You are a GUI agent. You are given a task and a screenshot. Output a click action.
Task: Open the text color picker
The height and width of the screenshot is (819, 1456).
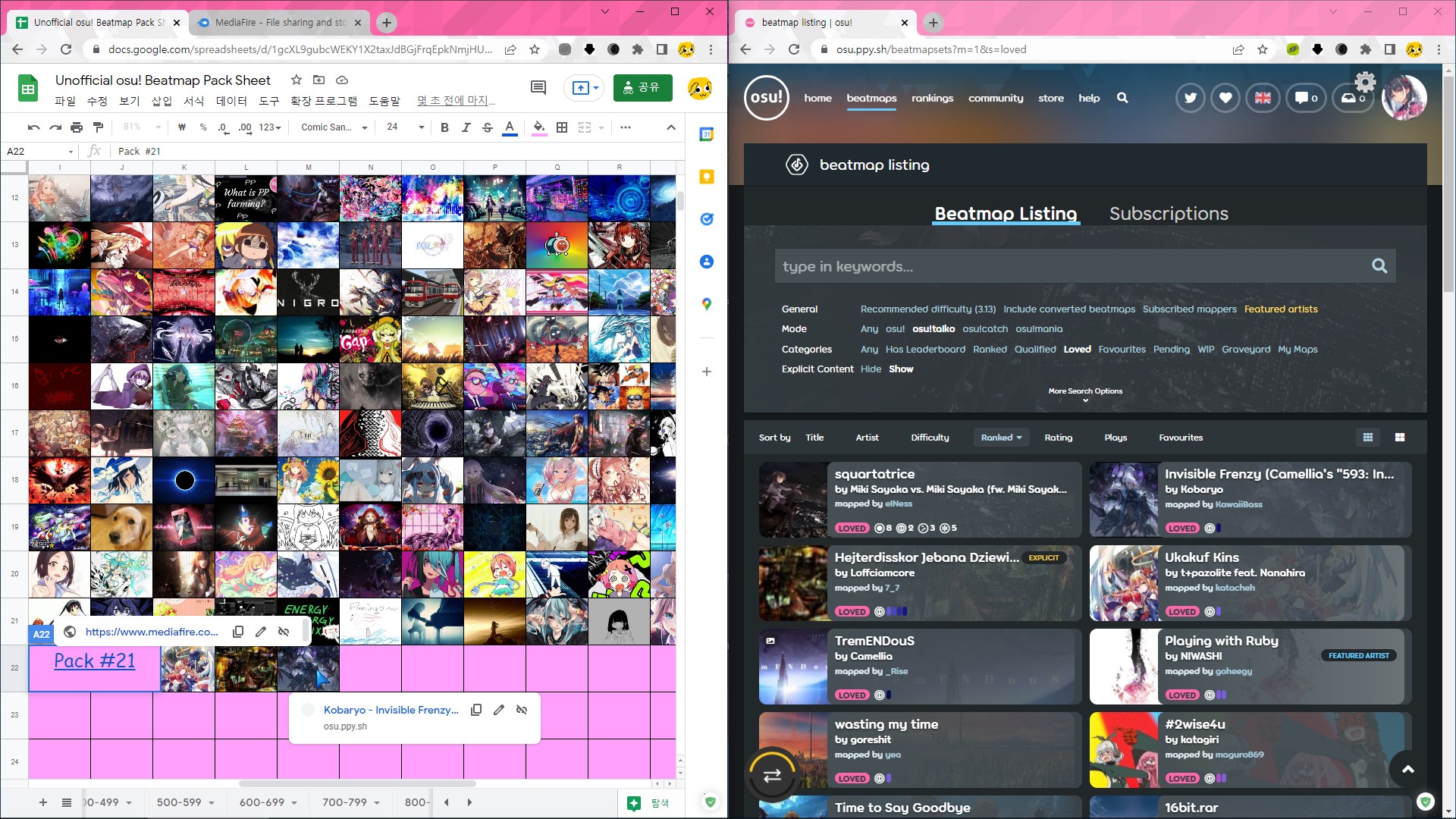(x=510, y=127)
